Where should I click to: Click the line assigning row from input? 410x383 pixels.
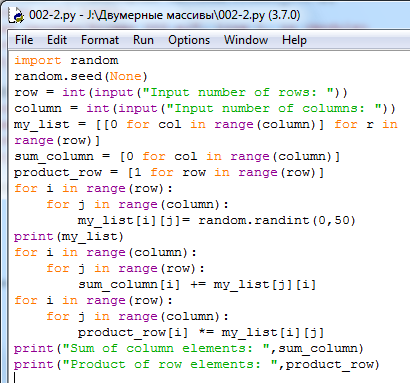pos(181,92)
